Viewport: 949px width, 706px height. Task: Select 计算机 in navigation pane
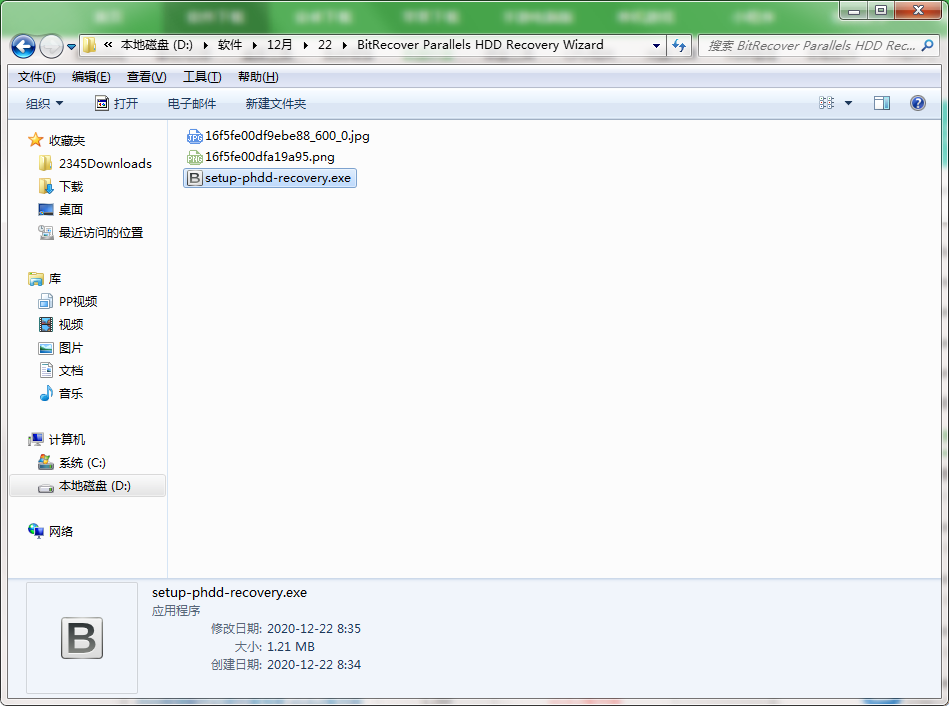67,440
